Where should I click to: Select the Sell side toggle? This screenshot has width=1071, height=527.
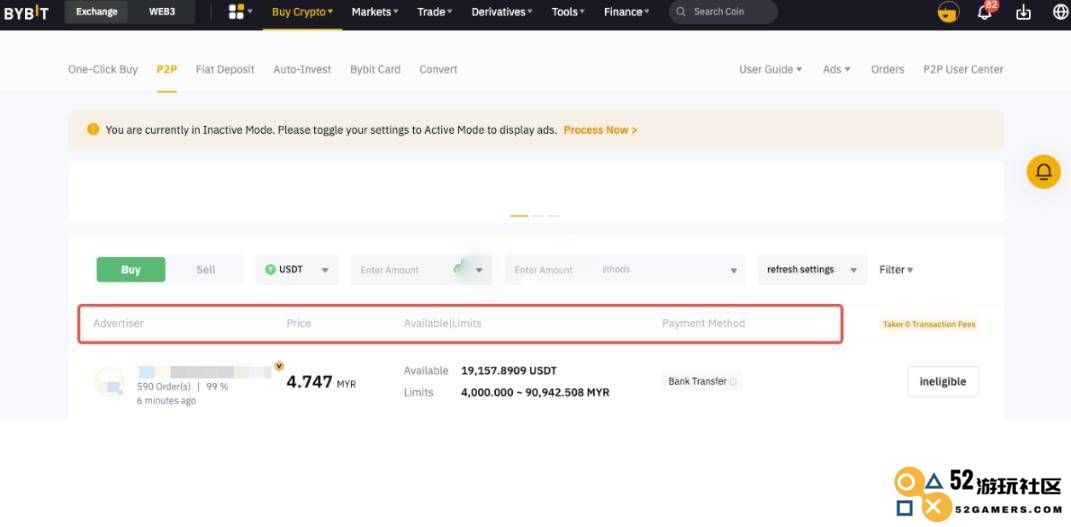205,270
